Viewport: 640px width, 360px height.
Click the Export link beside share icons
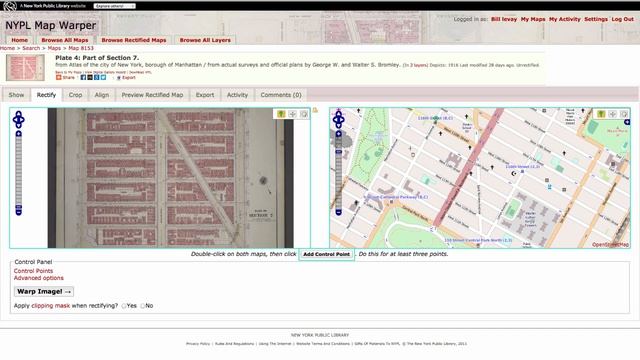tap(129, 78)
